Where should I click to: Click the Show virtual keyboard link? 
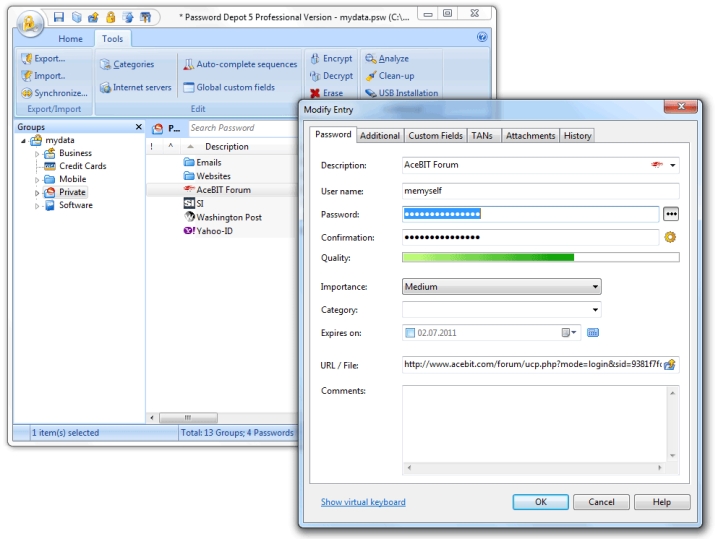363,502
